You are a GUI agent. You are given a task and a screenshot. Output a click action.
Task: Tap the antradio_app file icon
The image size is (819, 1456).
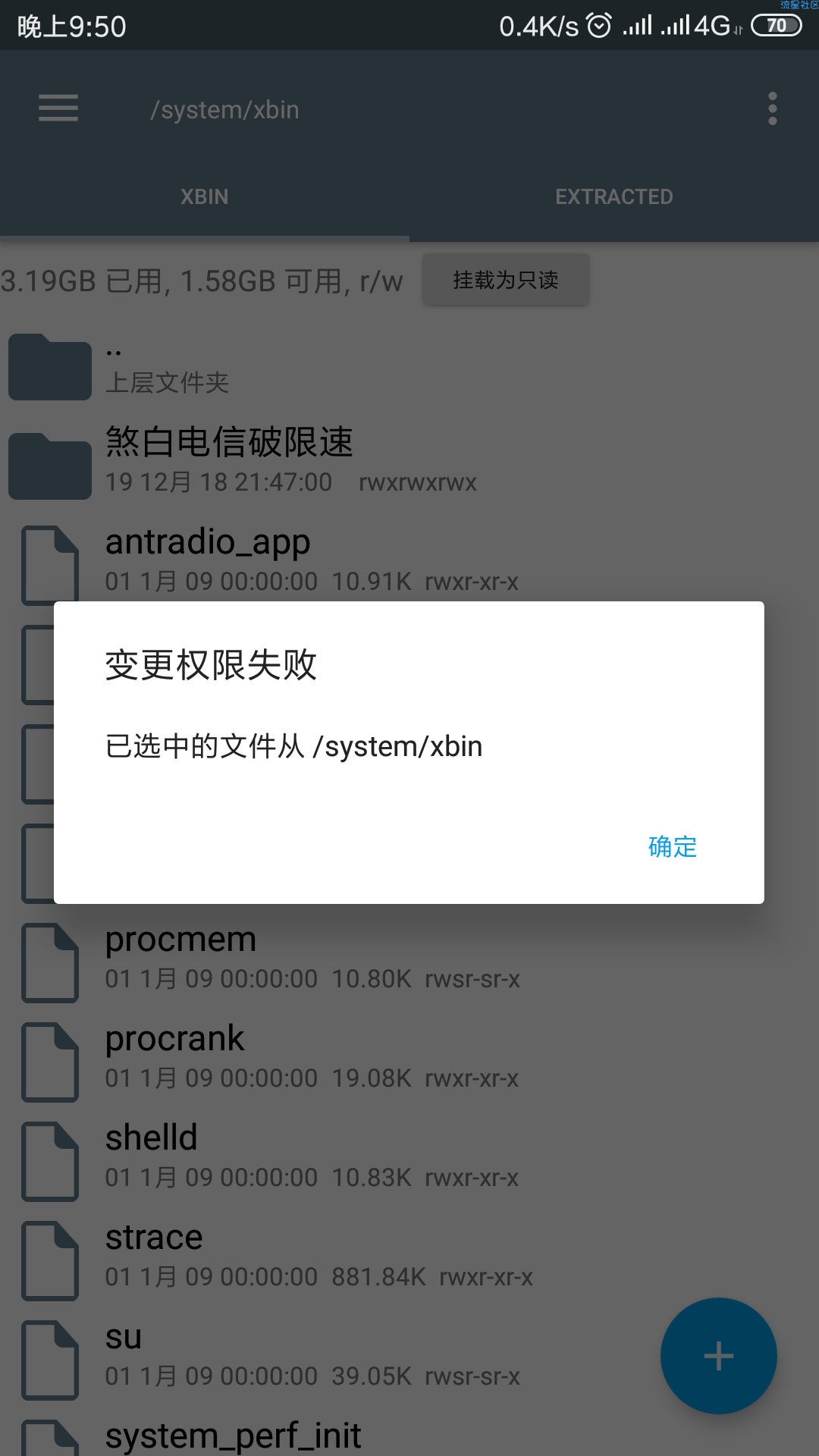tap(50, 565)
